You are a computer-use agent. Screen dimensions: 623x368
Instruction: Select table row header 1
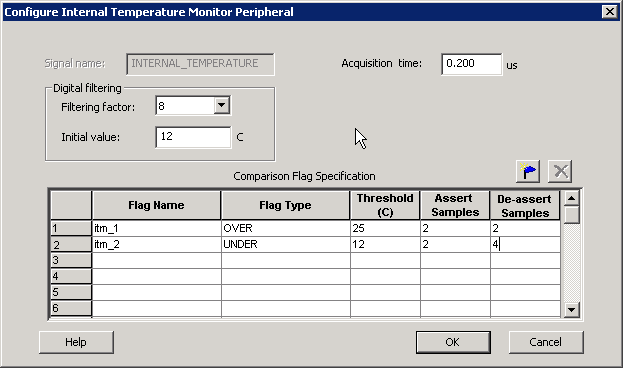(x=71, y=229)
